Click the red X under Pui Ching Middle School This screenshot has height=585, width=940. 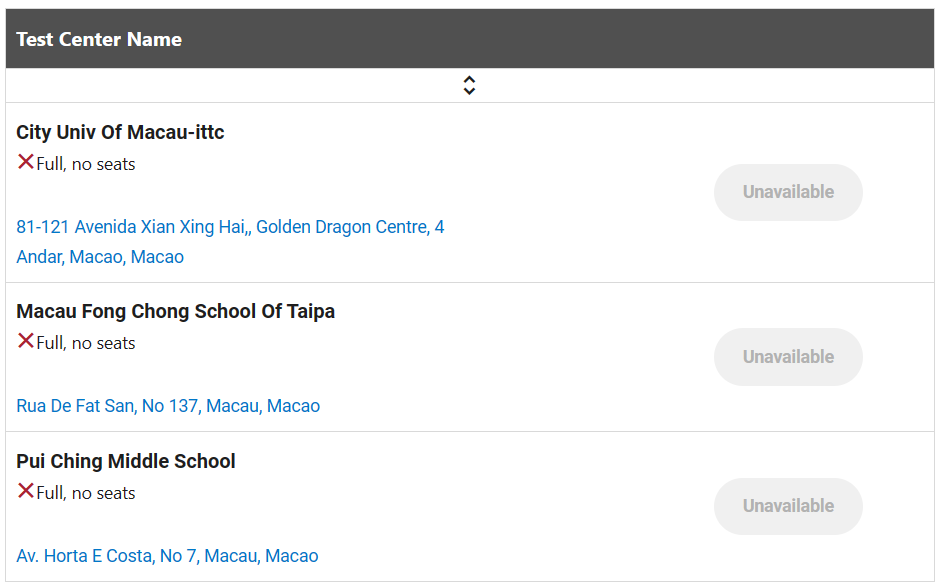(x=26, y=491)
